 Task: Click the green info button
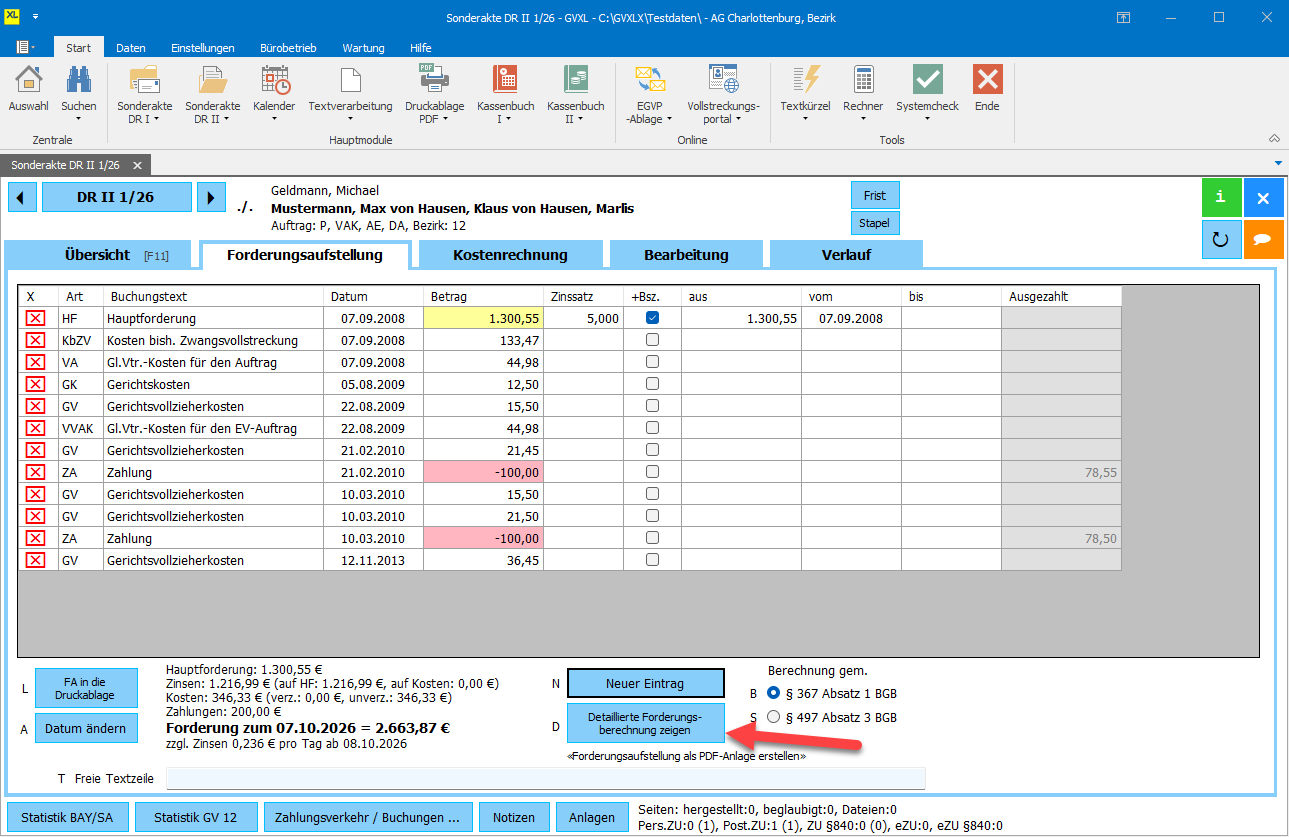tap(1221, 198)
